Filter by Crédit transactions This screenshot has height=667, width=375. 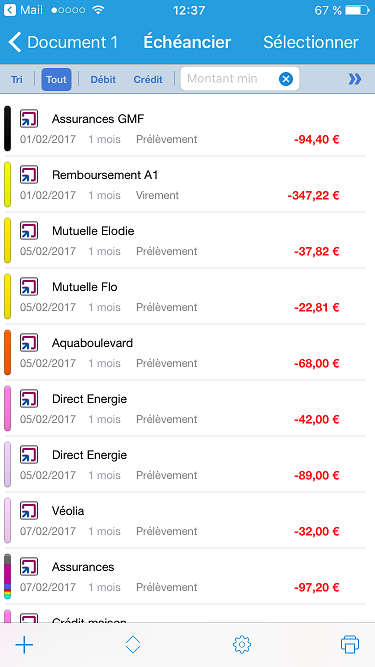pos(148,80)
